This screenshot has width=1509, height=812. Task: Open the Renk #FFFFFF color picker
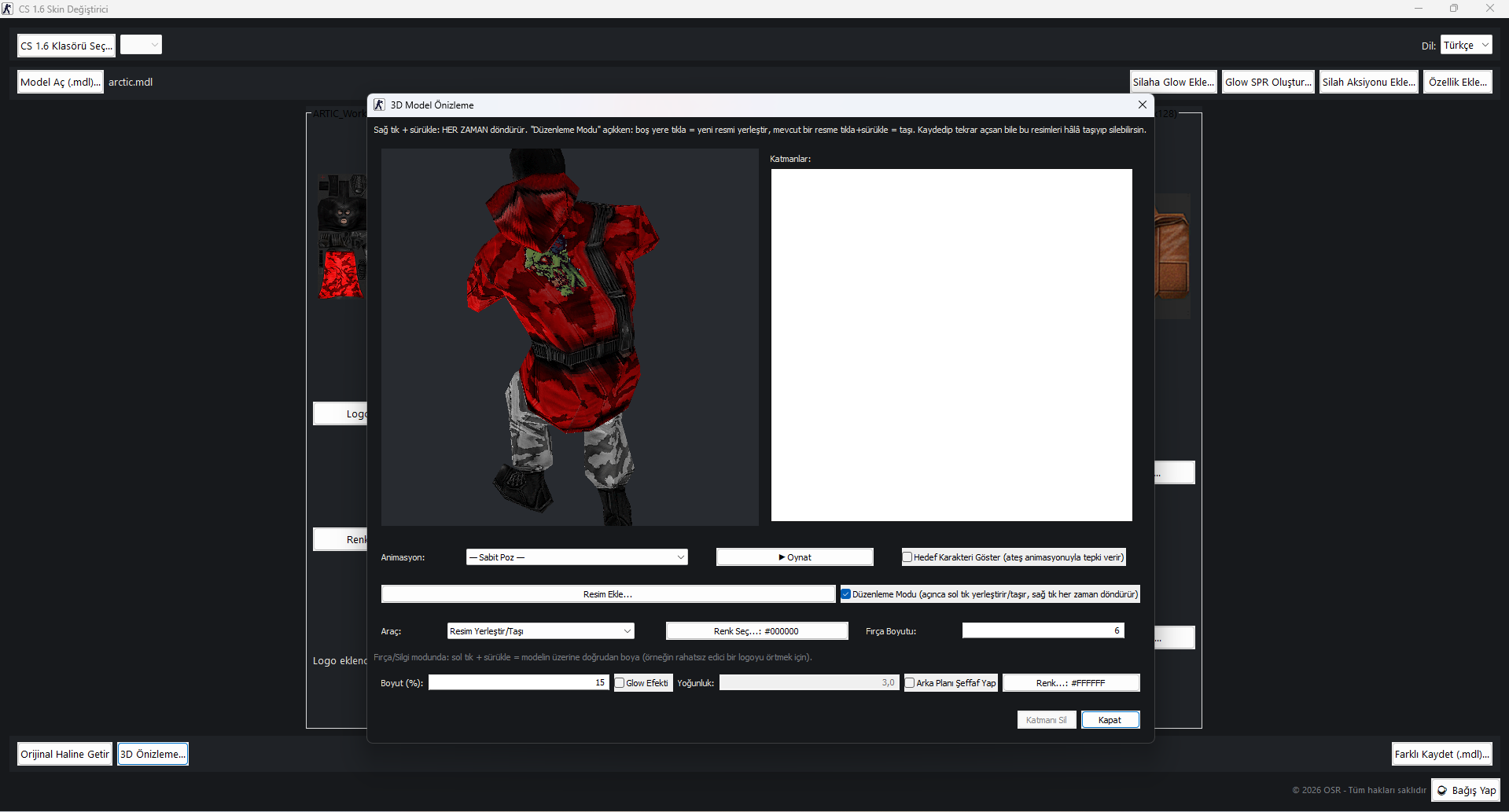tap(1071, 683)
